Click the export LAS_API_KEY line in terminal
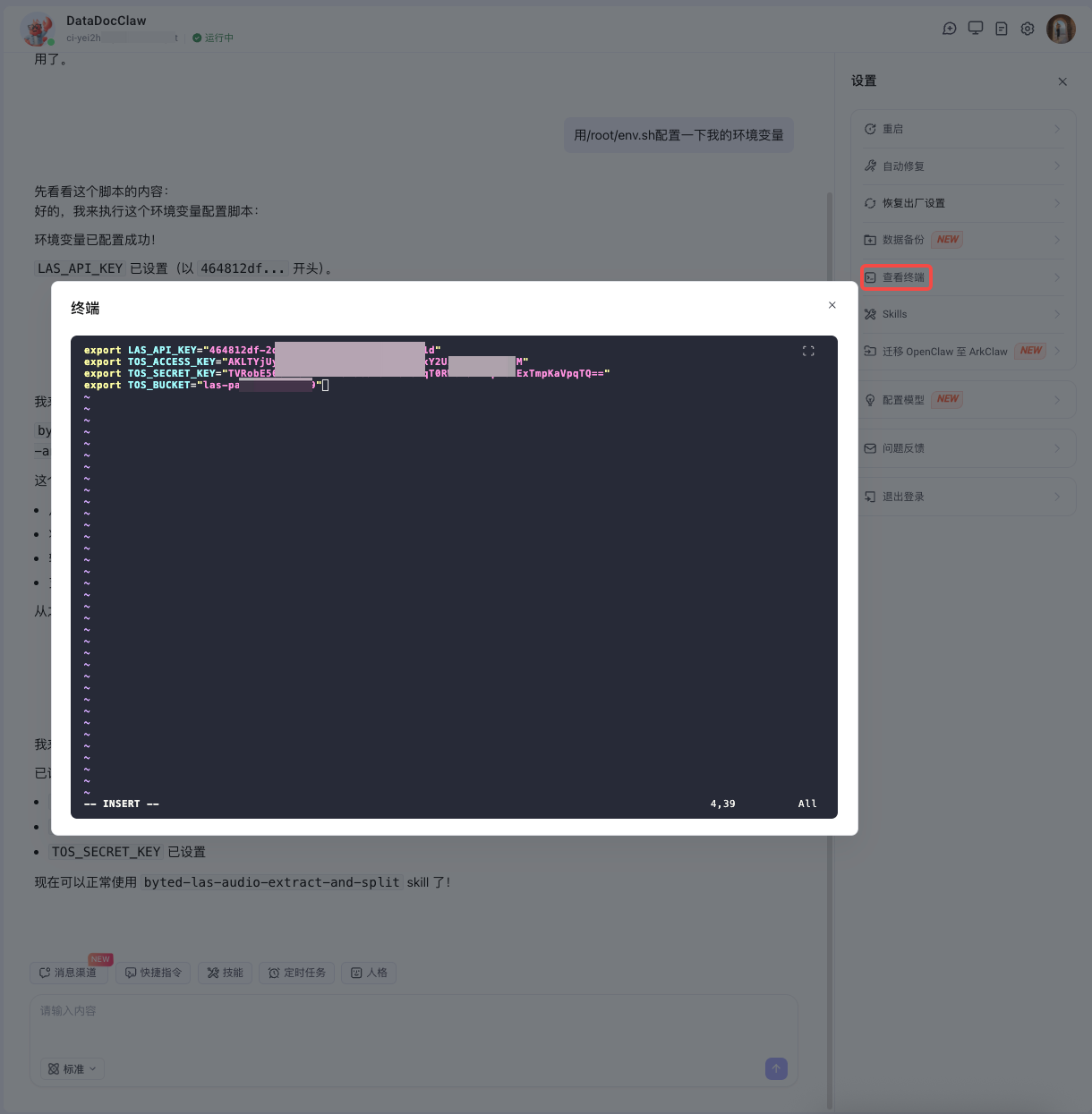 tap(262, 350)
